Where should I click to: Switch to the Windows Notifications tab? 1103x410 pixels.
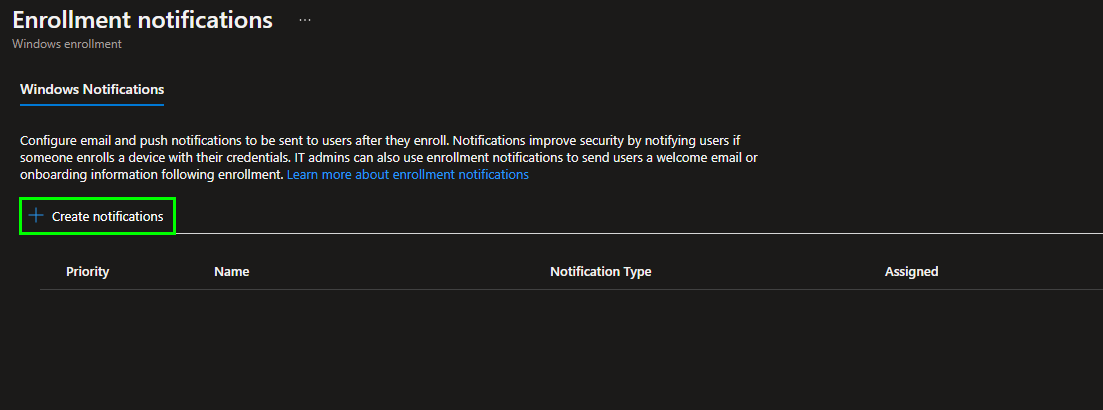pyautogui.click(x=92, y=90)
